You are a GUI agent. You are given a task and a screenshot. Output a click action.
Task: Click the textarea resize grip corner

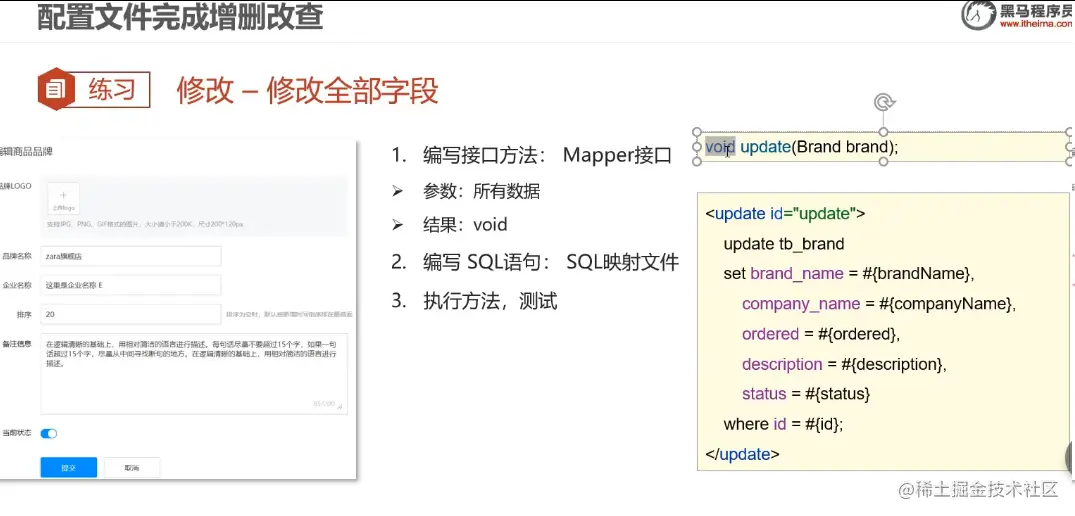pos(341,407)
